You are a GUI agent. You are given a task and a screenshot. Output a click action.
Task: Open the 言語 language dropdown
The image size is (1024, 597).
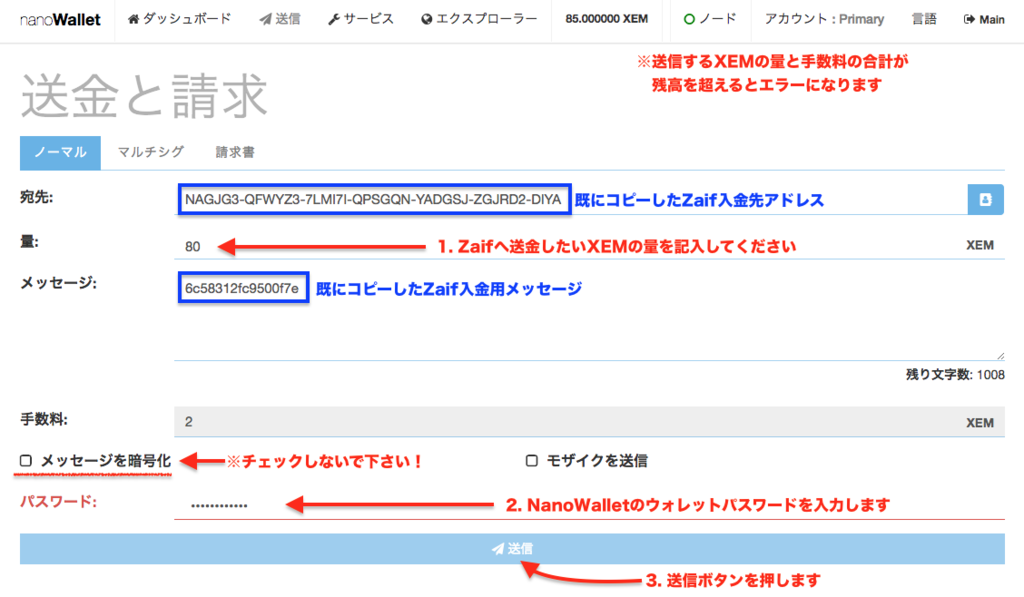point(923,20)
